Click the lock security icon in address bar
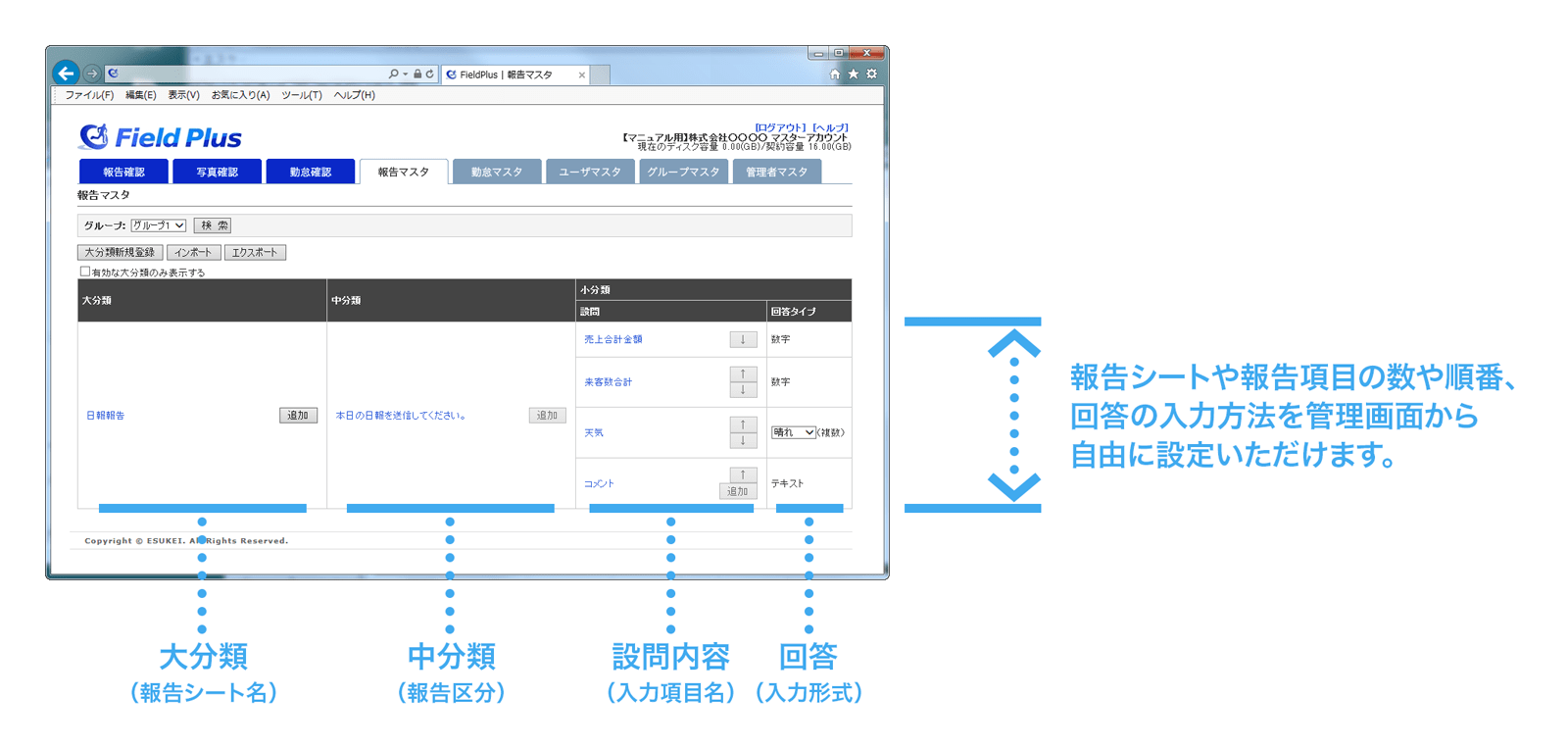 [x=417, y=74]
